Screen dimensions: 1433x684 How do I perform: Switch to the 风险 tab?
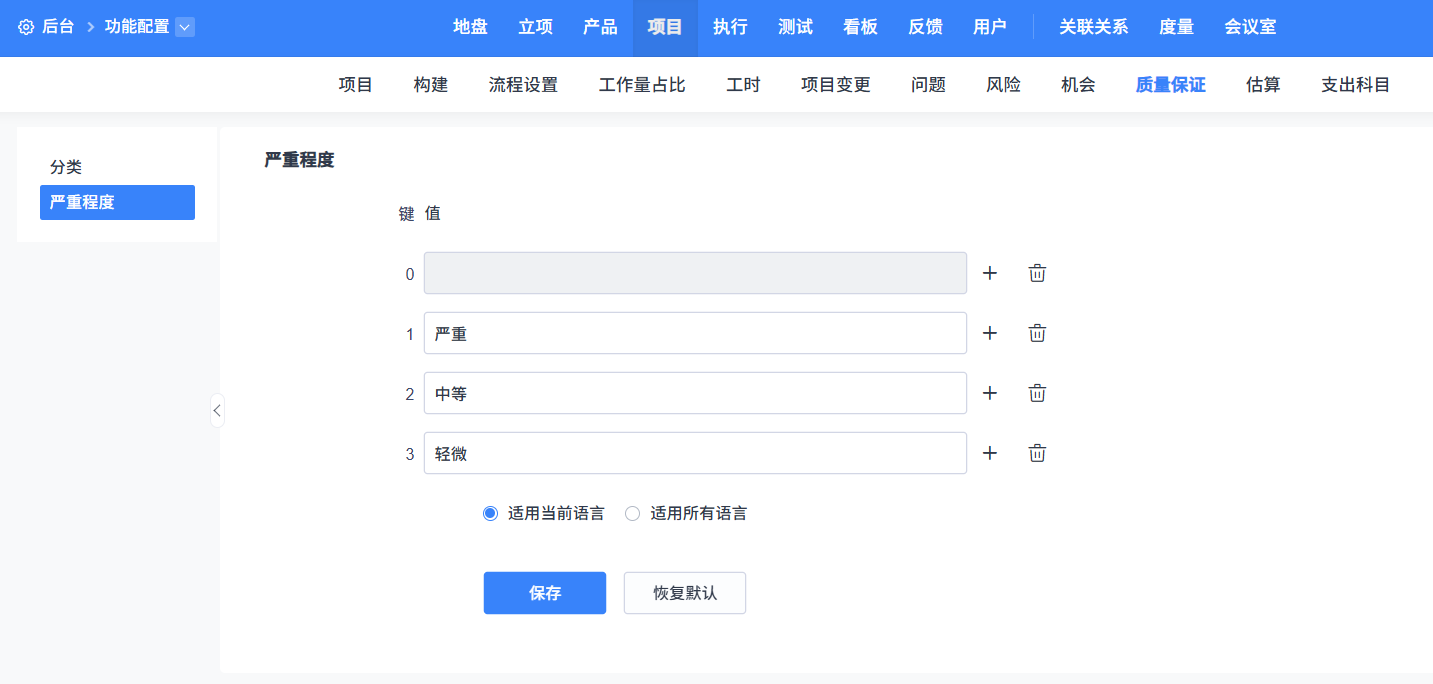pyautogui.click(x=1003, y=85)
